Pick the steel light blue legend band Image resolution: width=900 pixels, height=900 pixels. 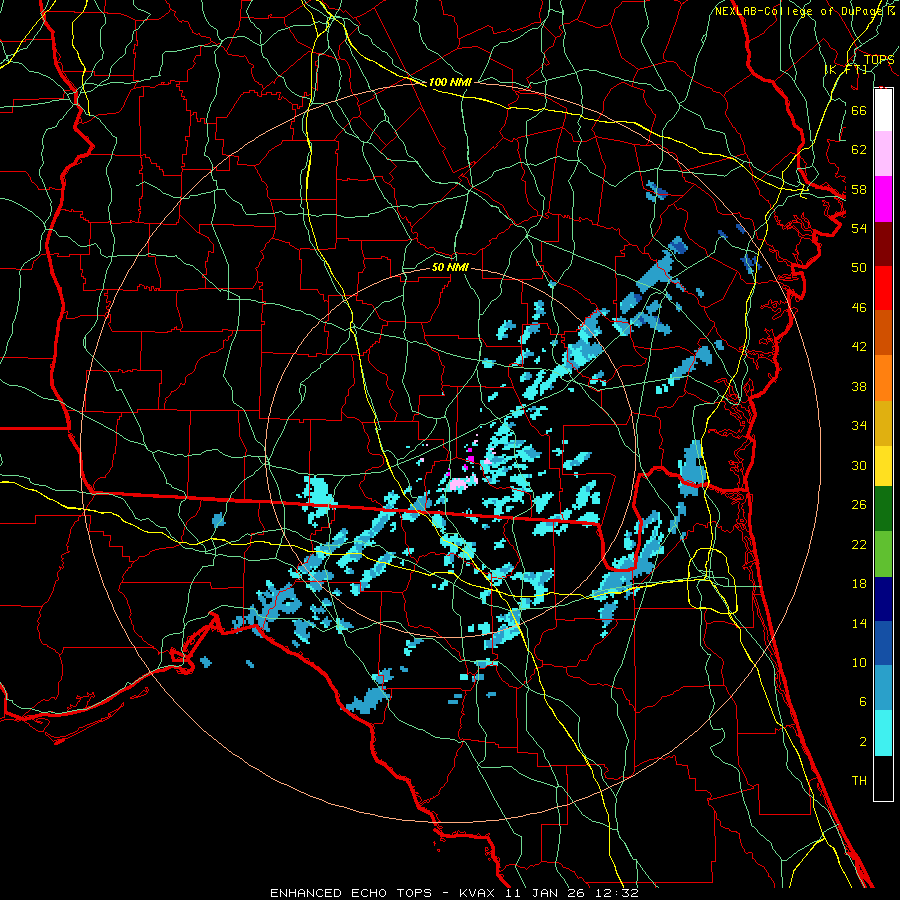coord(883,687)
